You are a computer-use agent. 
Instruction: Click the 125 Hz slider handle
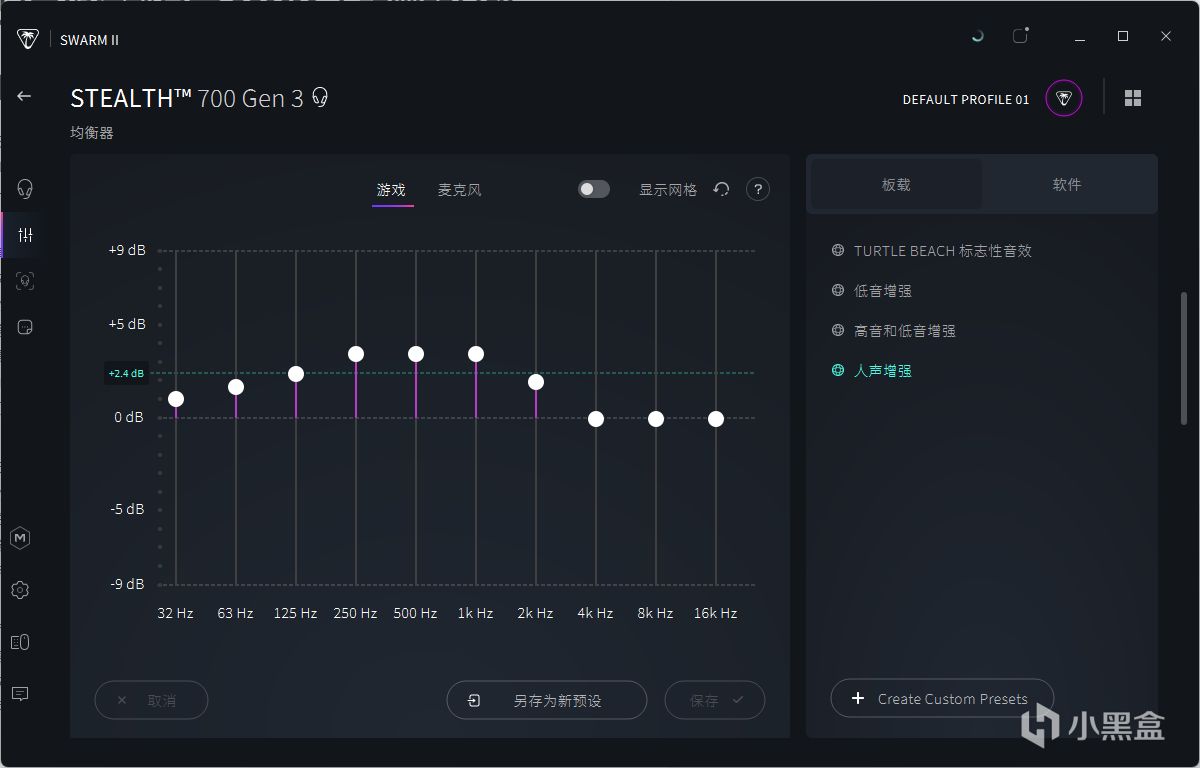tap(296, 374)
